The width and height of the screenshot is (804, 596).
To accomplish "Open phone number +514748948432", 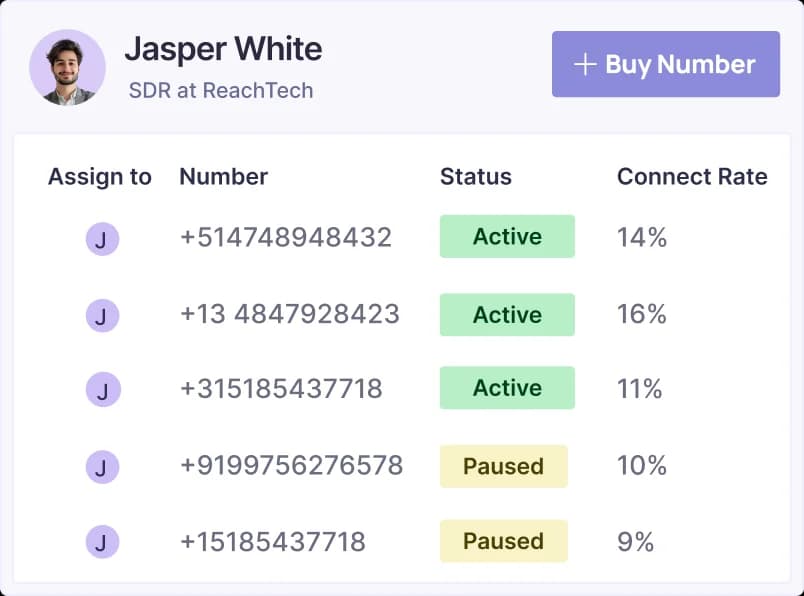I will [x=285, y=238].
